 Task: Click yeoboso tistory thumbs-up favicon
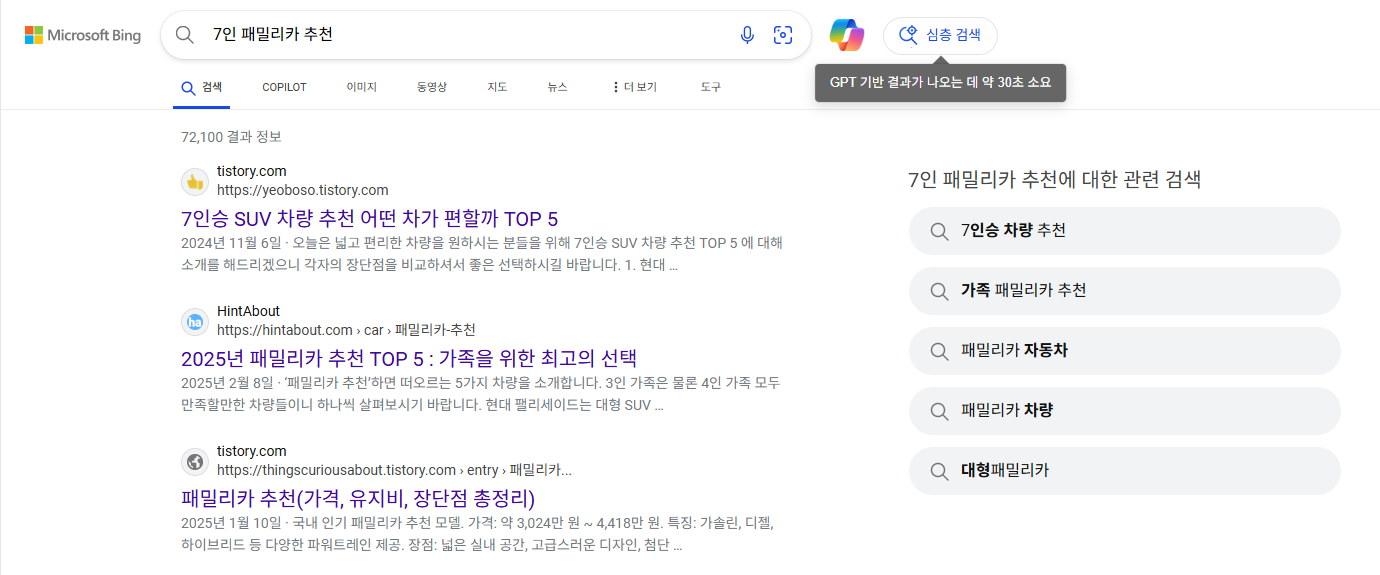pyautogui.click(x=195, y=182)
